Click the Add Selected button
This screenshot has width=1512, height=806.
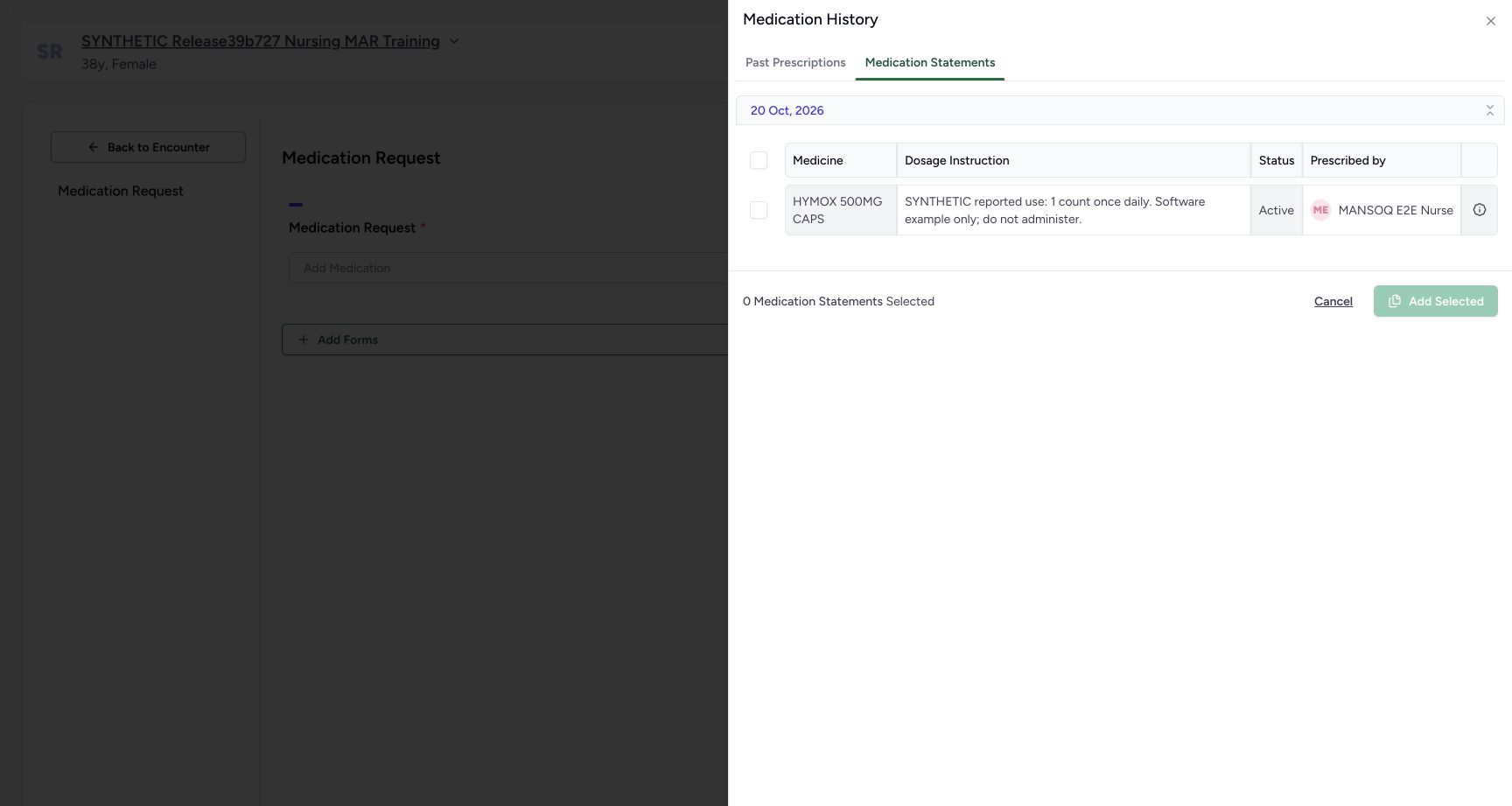(x=1435, y=301)
